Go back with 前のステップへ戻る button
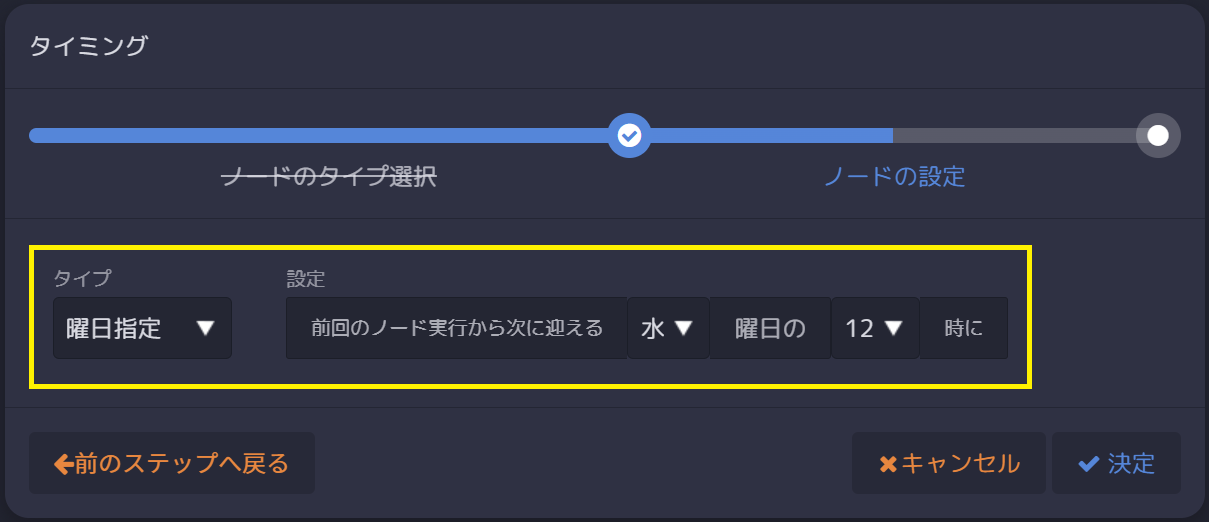 click(x=172, y=464)
